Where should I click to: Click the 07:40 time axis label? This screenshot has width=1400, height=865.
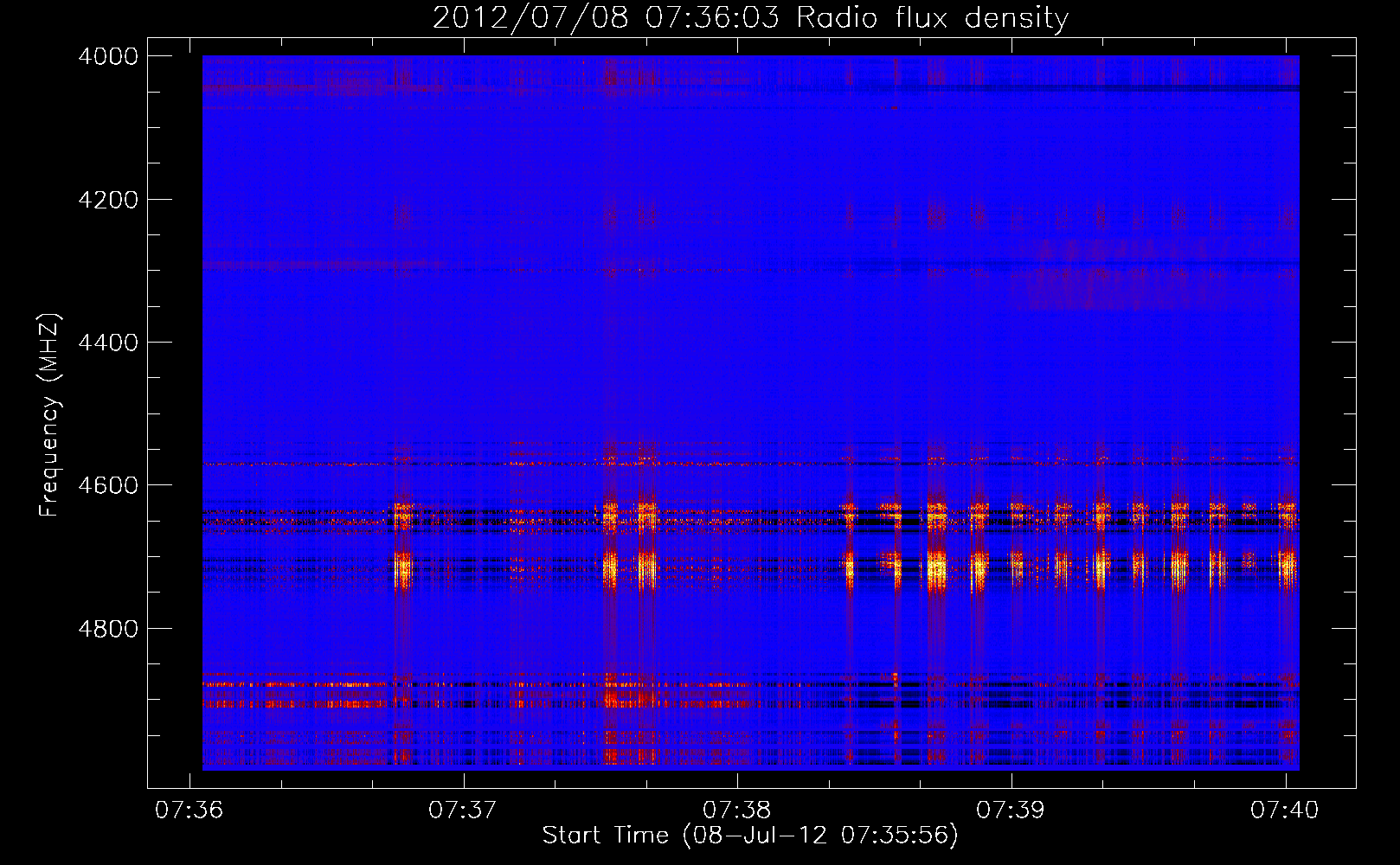(x=1285, y=810)
